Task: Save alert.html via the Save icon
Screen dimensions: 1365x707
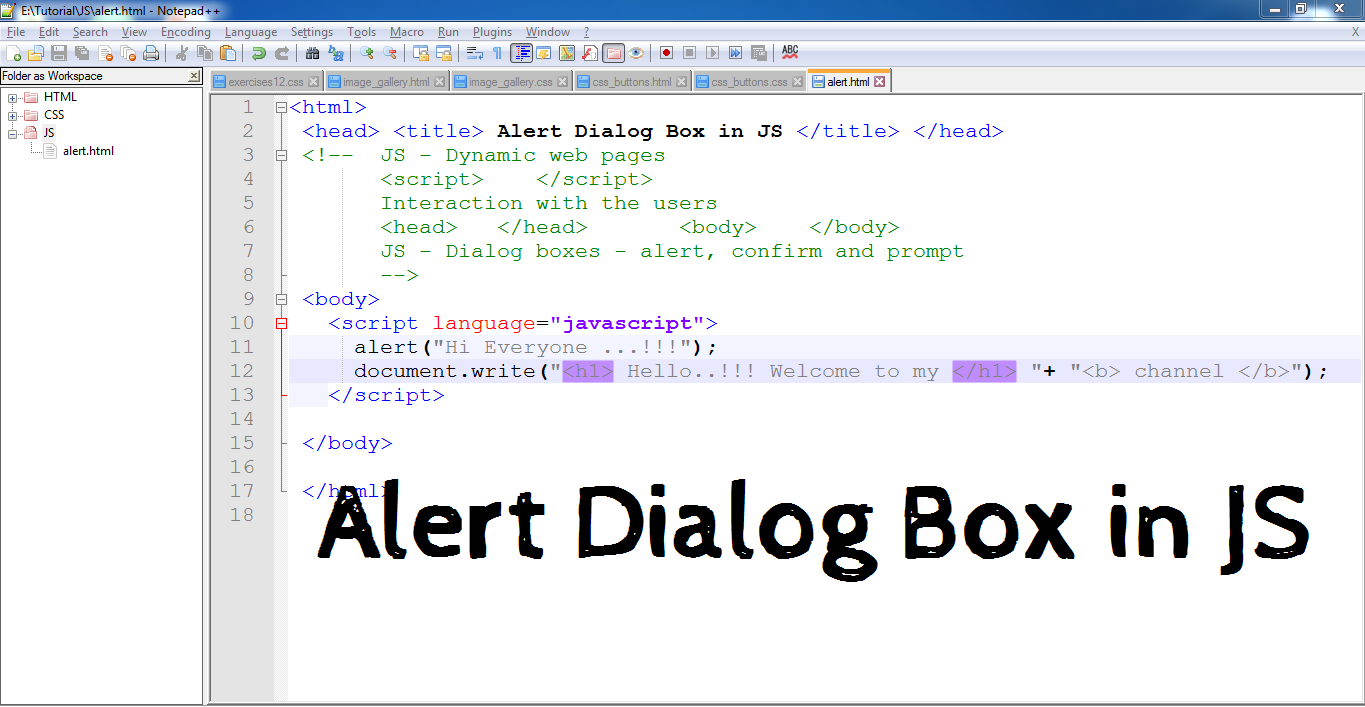Action: 57,52
